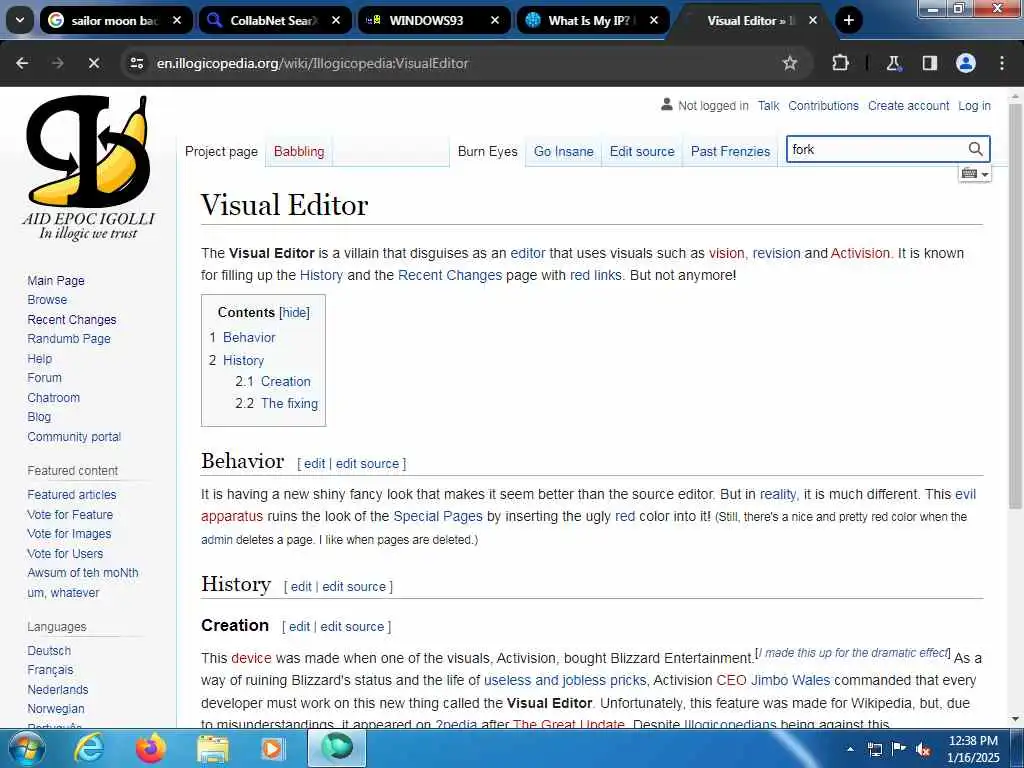
Task: Launch Internet Explorer from taskbar
Action: [x=89, y=748]
